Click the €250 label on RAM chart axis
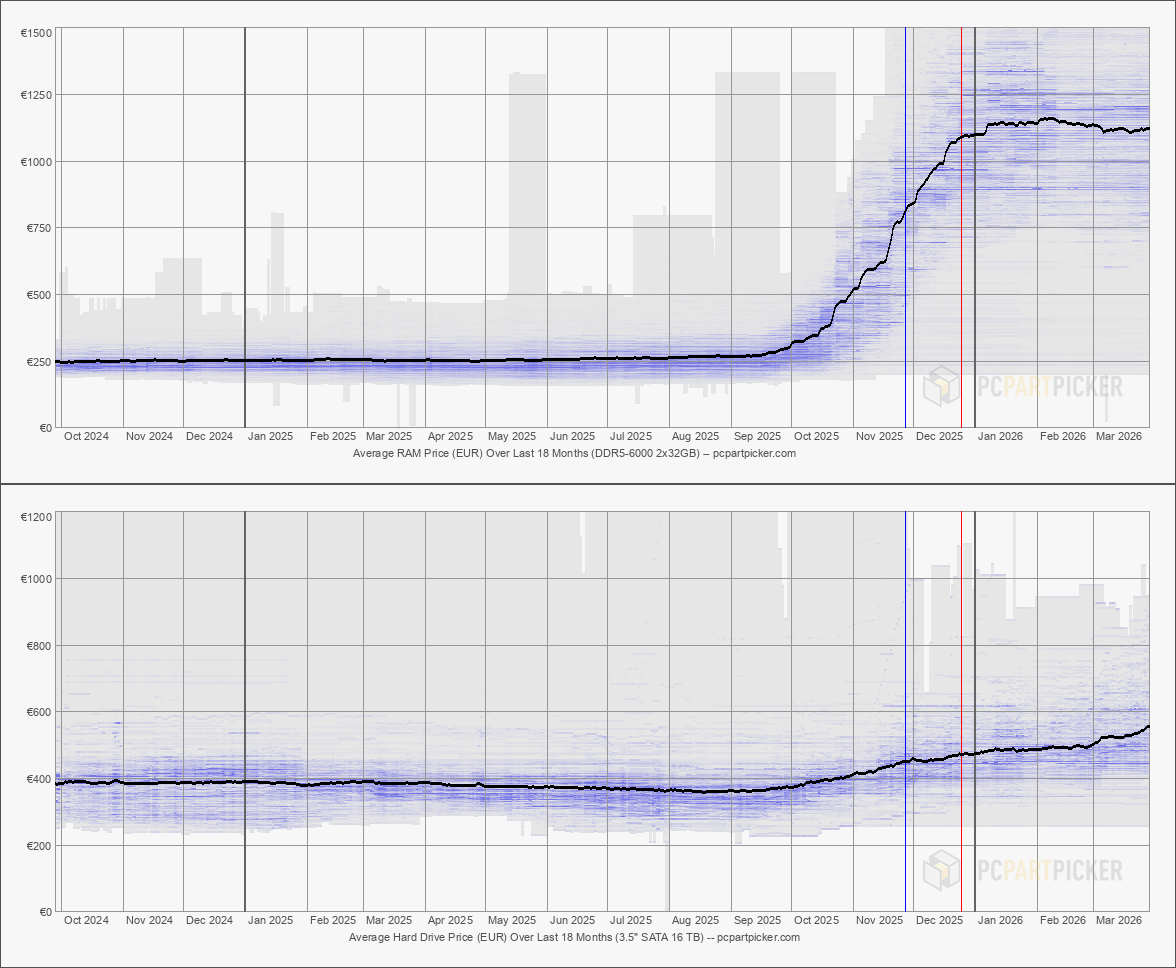 38,361
